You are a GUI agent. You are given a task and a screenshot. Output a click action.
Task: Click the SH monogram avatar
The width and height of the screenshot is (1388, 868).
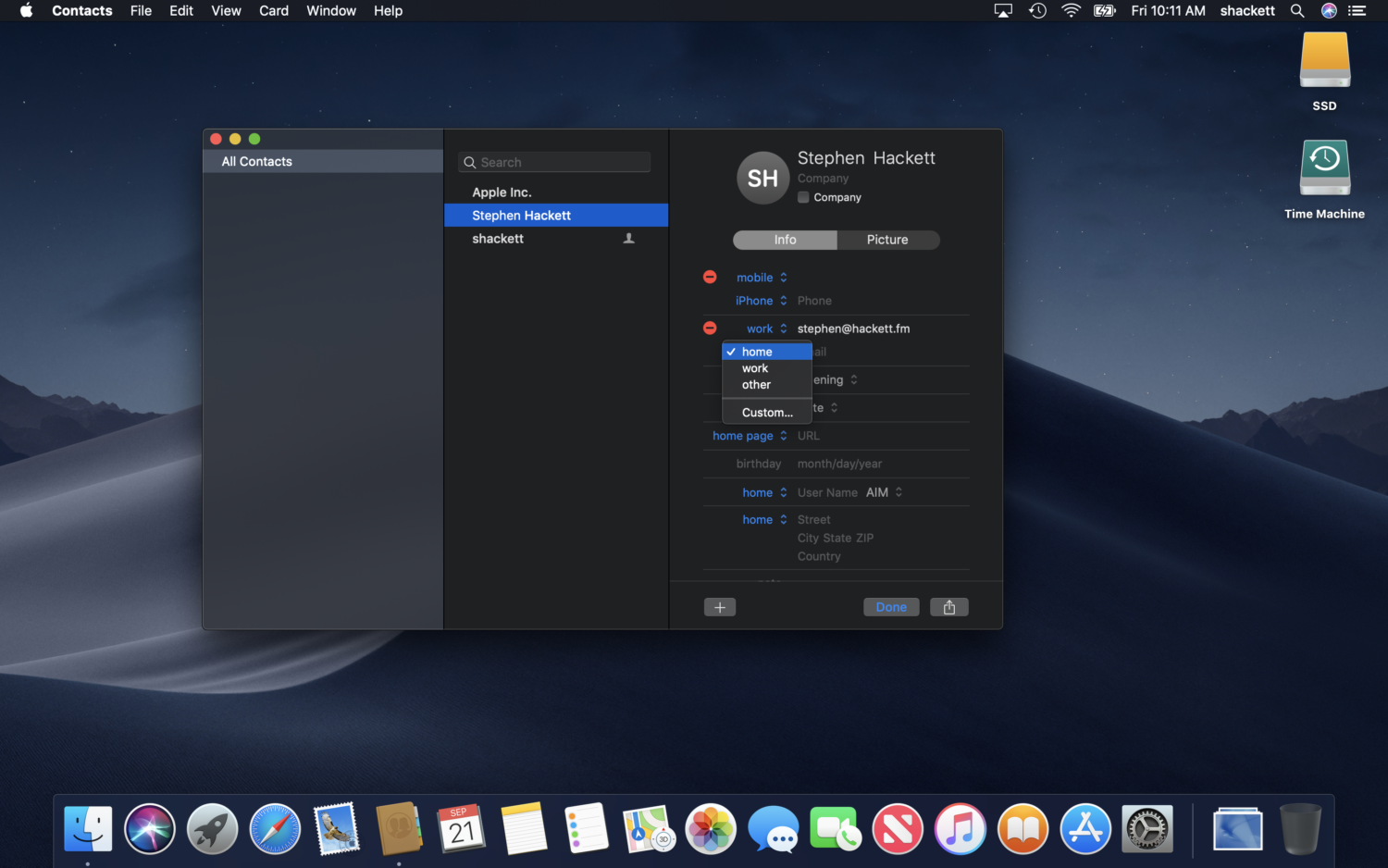tap(762, 178)
